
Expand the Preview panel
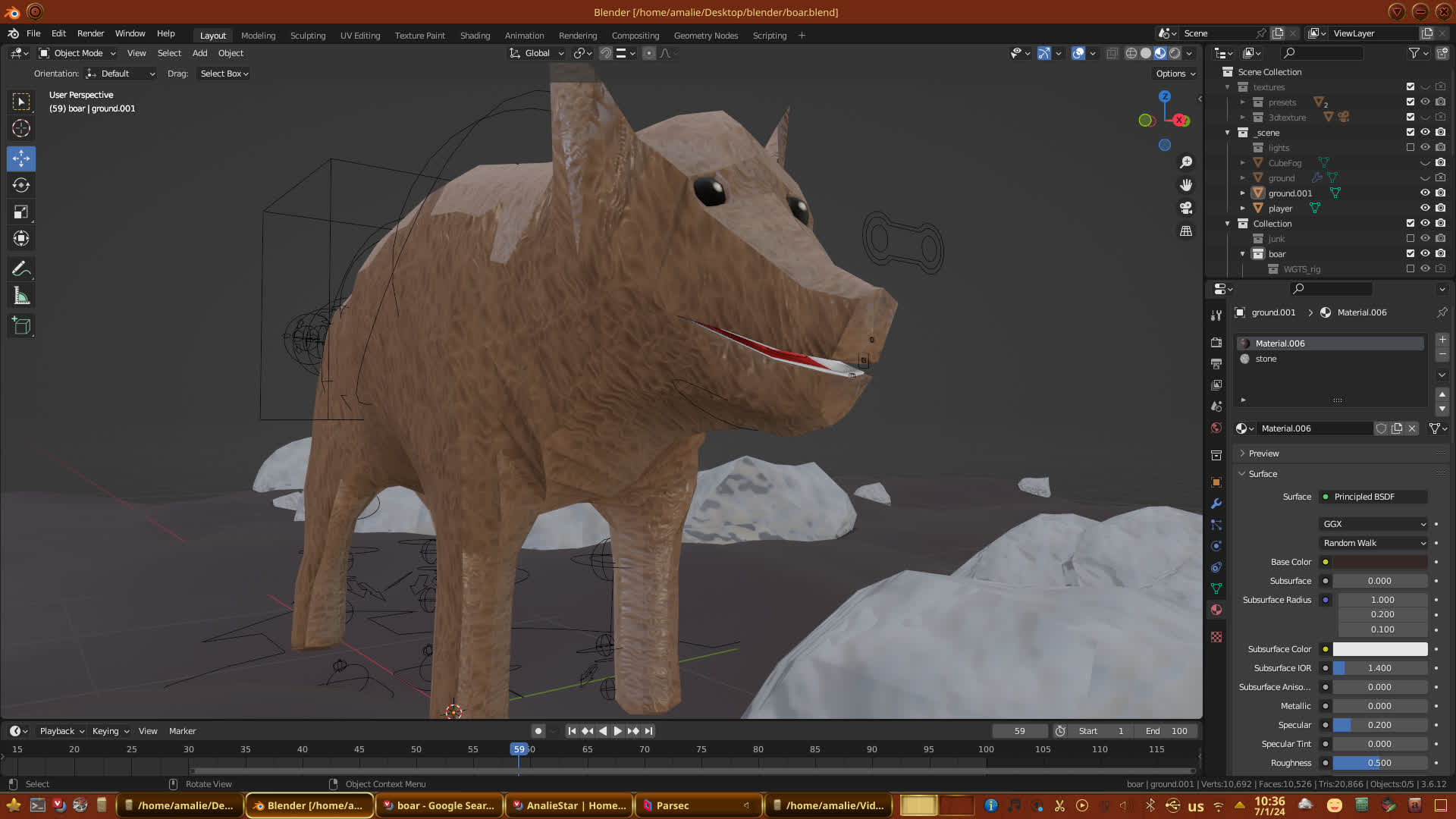click(x=1263, y=453)
